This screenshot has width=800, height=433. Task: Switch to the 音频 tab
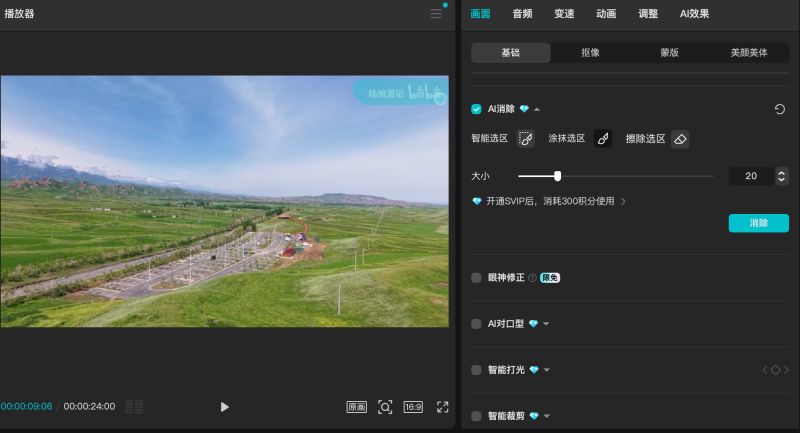(522, 14)
